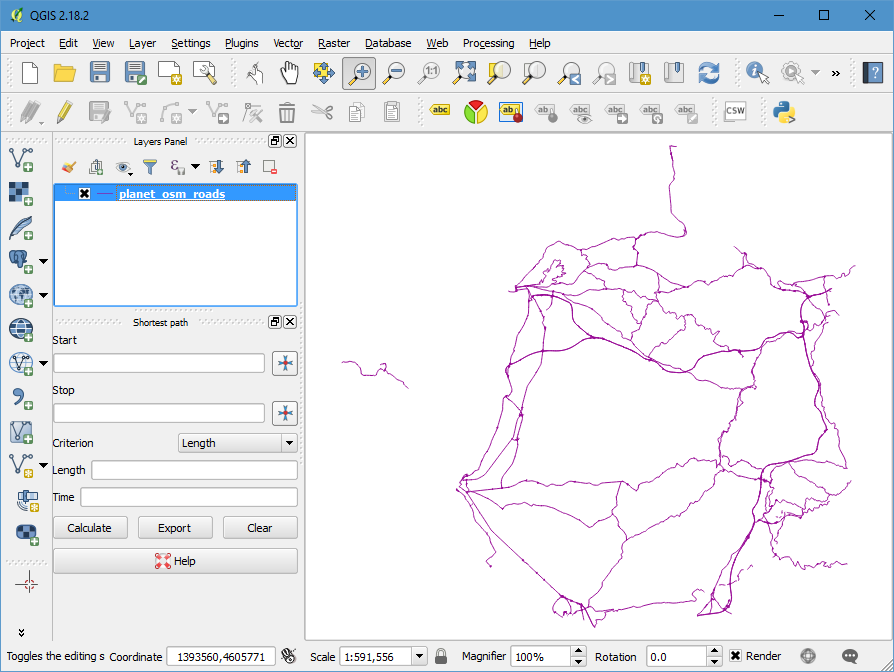Click the Calculate button
The width and height of the screenshot is (894, 672).
90,528
